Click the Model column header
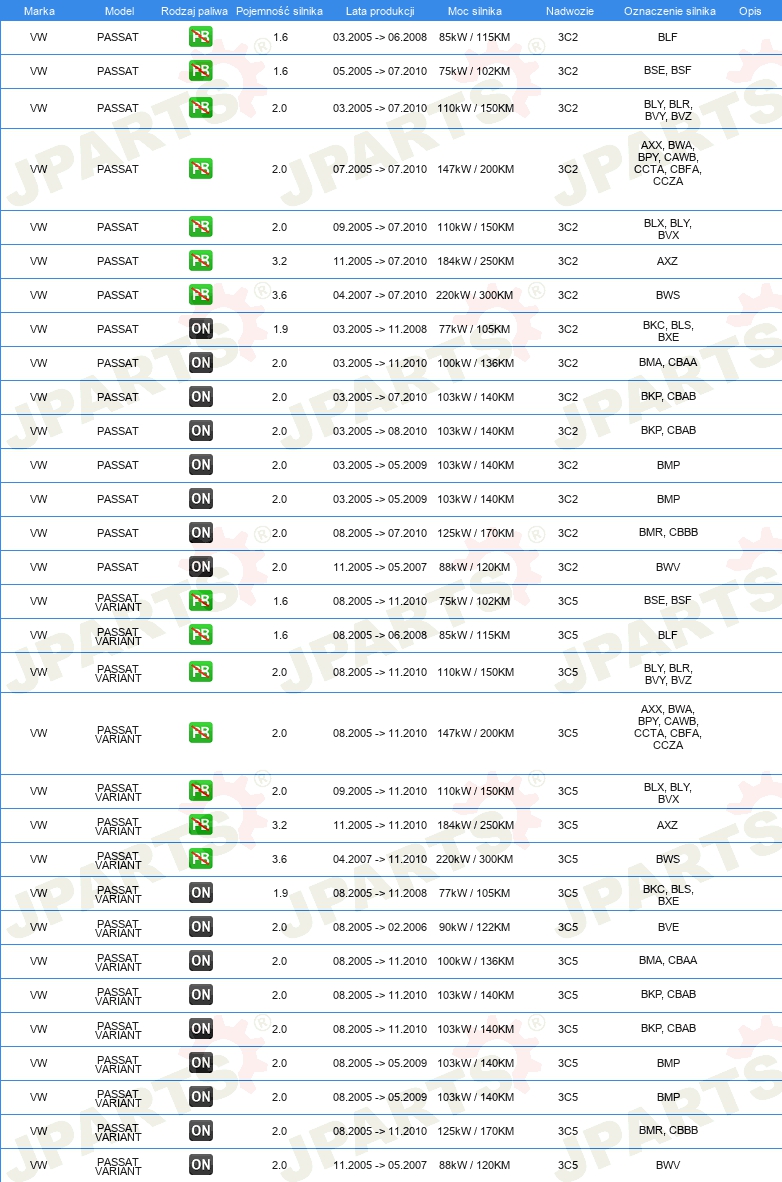Screen dimensions: 782x1182 pyautogui.click(x=119, y=11)
